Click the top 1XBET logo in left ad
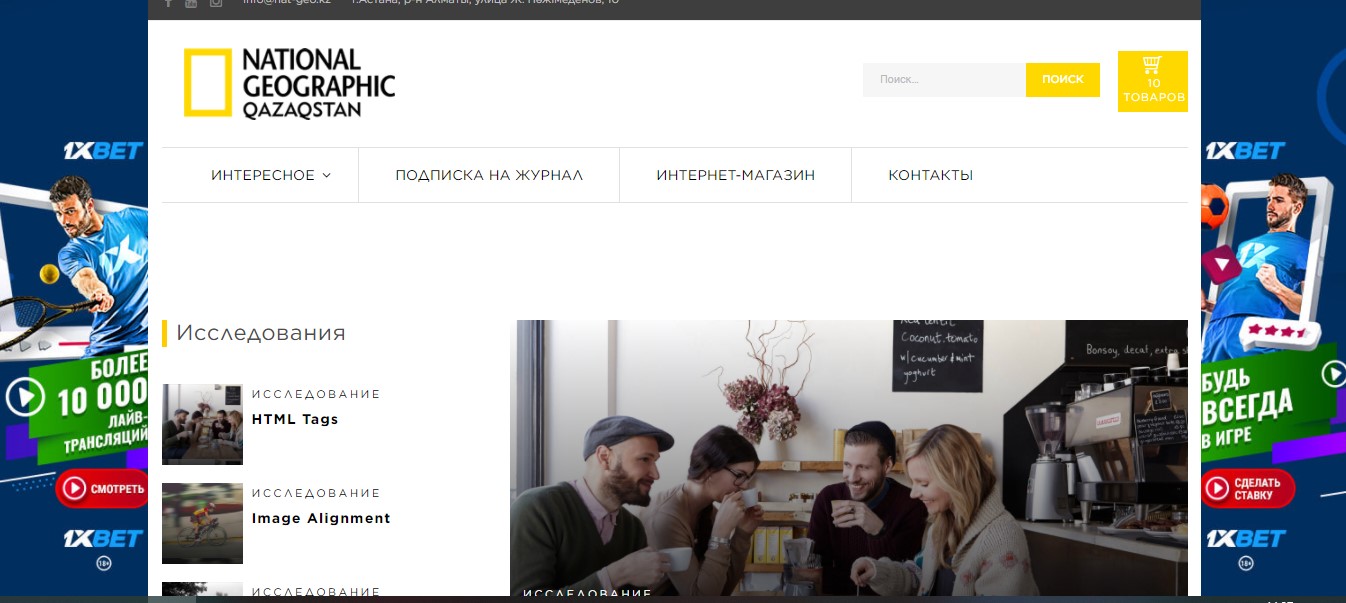Viewport: 1346px width, 603px height. coord(103,152)
